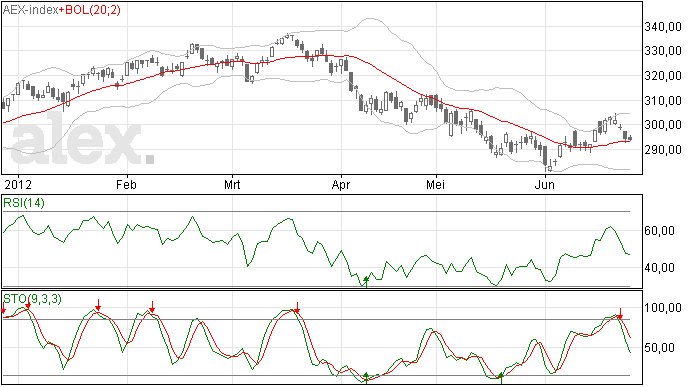This screenshot has width=690, height=387.
Task: Click the 340,00 price axis label
Action: click(x=663, y=27)
